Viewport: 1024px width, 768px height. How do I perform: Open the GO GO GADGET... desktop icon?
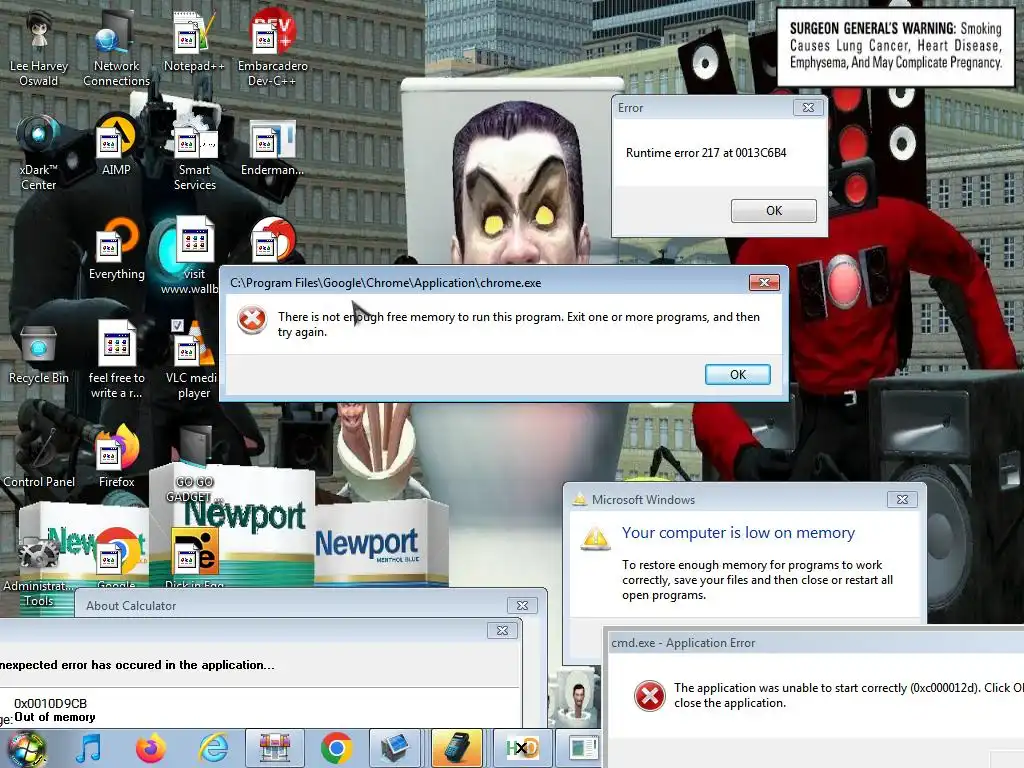point(194,464)
